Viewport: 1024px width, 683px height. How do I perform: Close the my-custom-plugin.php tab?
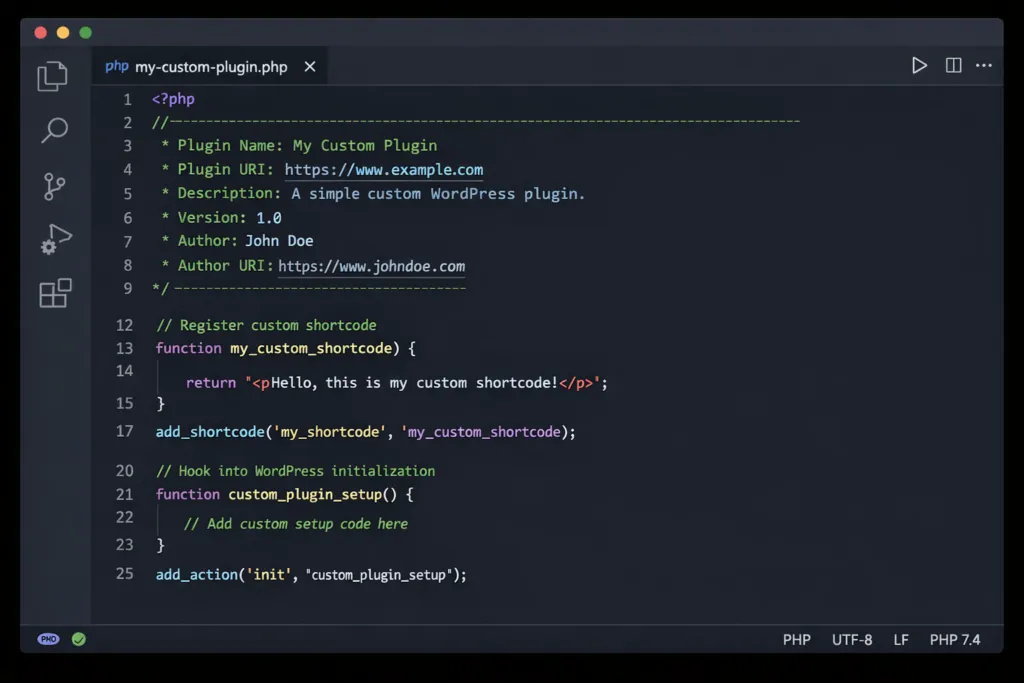[310, 67]
